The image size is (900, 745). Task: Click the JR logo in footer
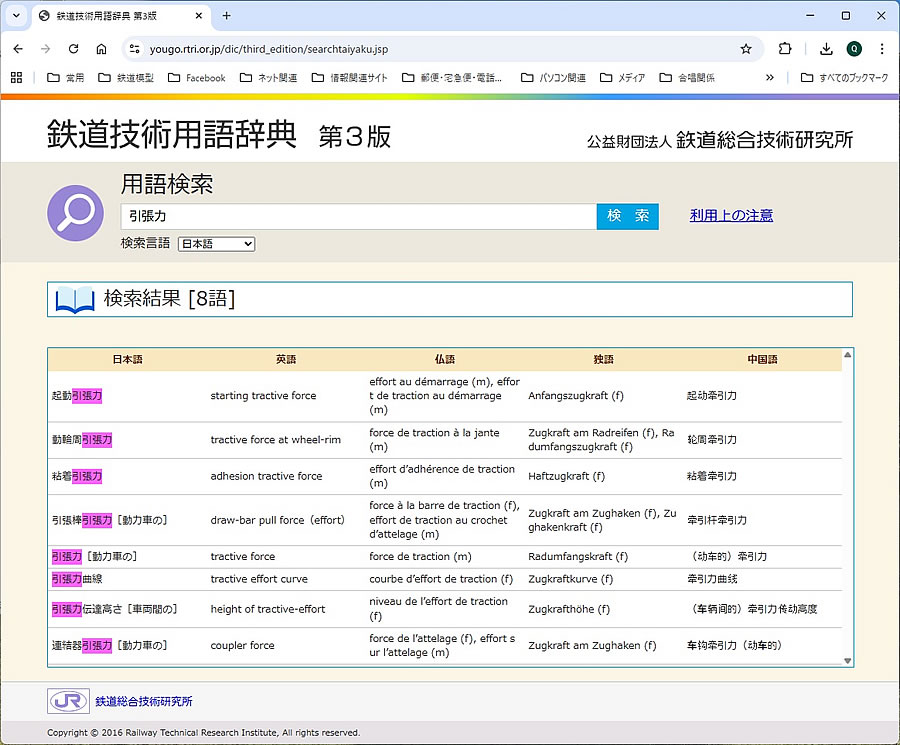tap(68, 701)
